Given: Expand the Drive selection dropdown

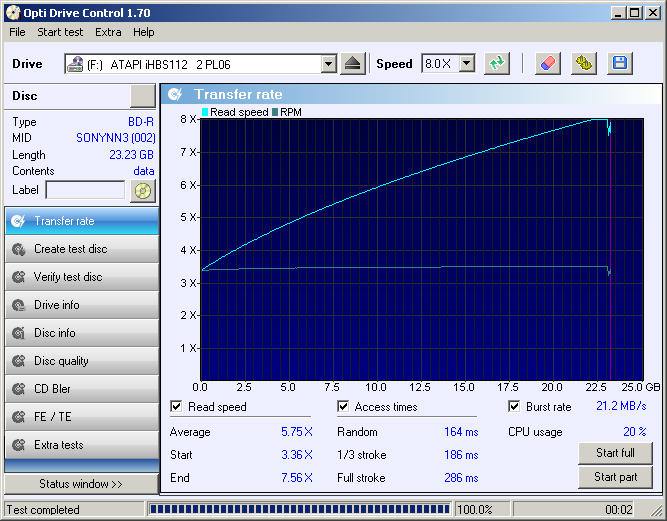Looking at the screenshot, I should [x=329, y=64].
